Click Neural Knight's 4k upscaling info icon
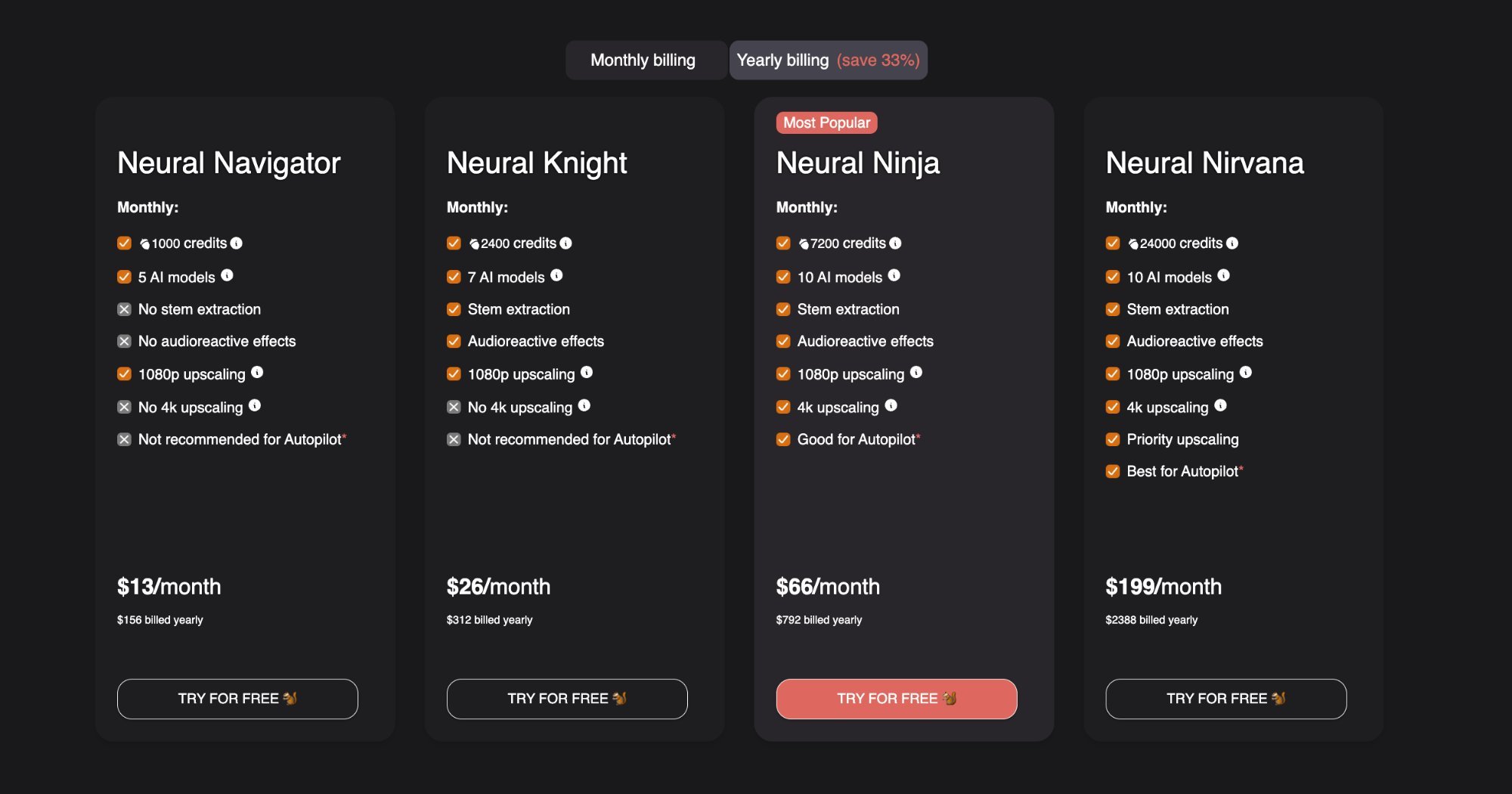This screenshot has height=794, width=1512. (586, 405)
